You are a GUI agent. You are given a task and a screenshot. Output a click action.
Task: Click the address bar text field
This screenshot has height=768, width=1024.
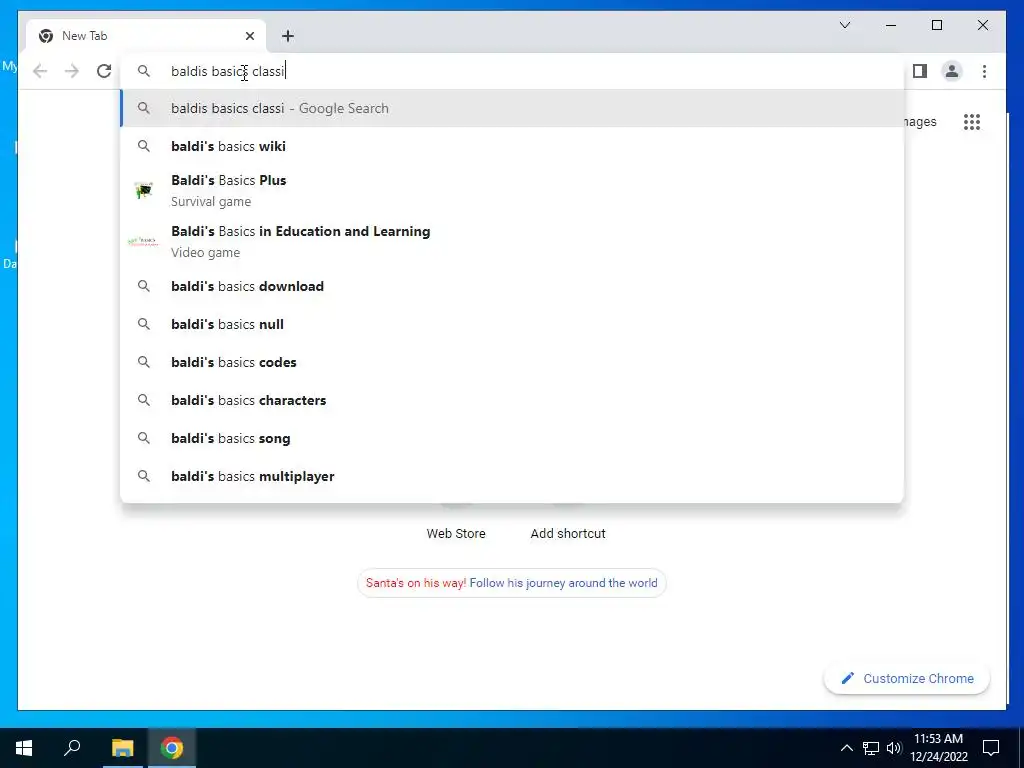(x=513, y=71)
